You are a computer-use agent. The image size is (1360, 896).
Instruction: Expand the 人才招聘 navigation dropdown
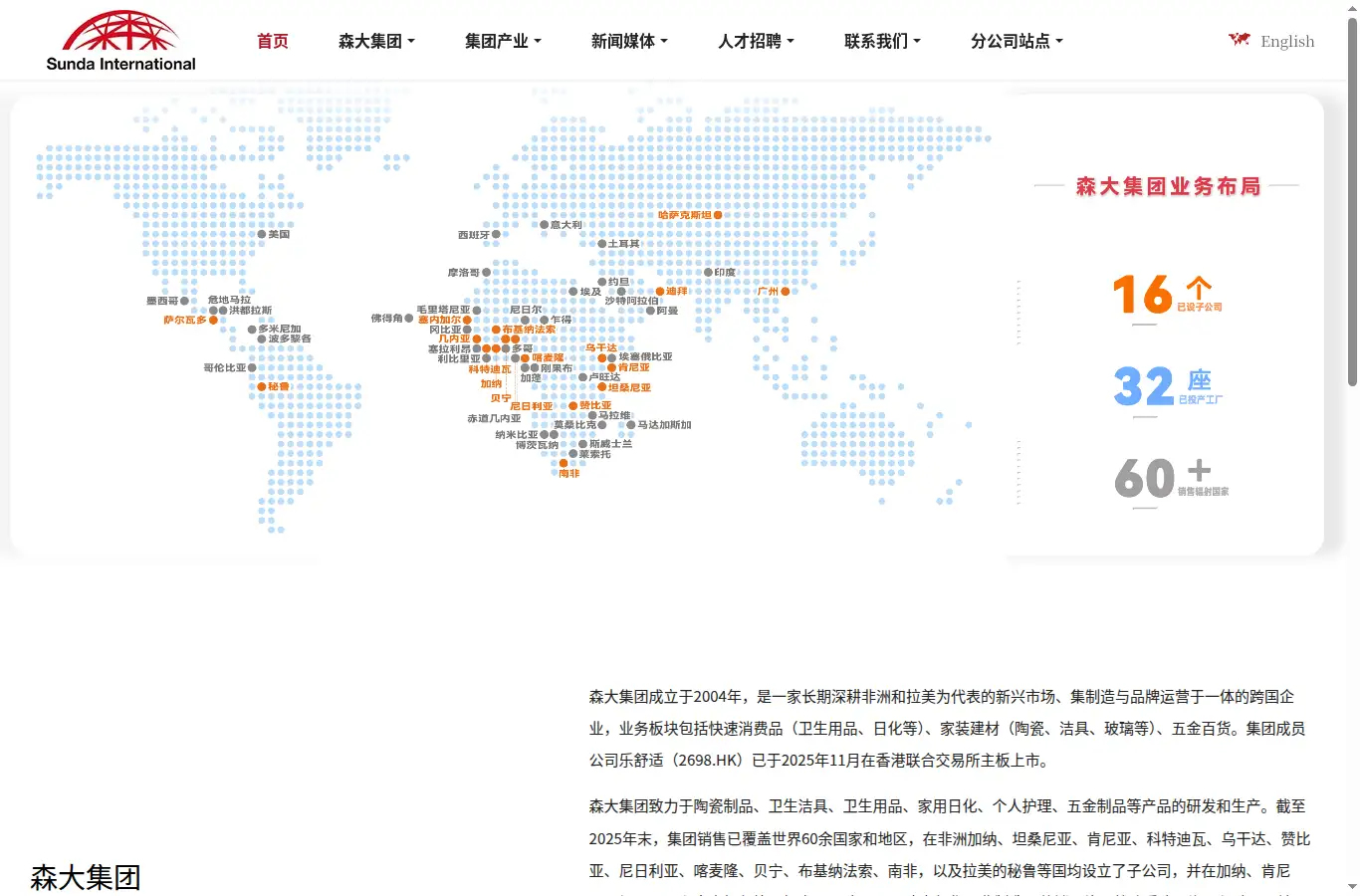coord(756,41)
